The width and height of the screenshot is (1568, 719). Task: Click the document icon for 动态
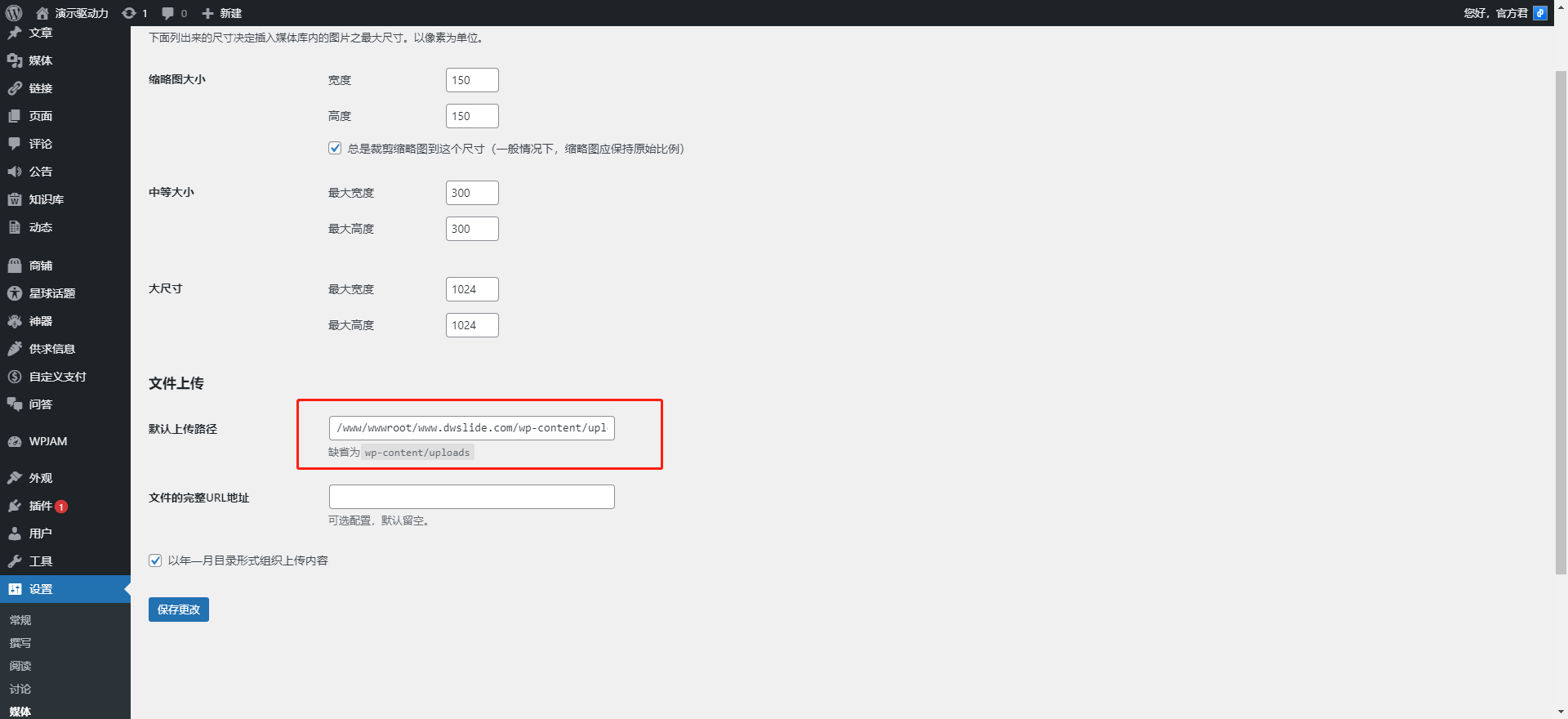(15, 227)
